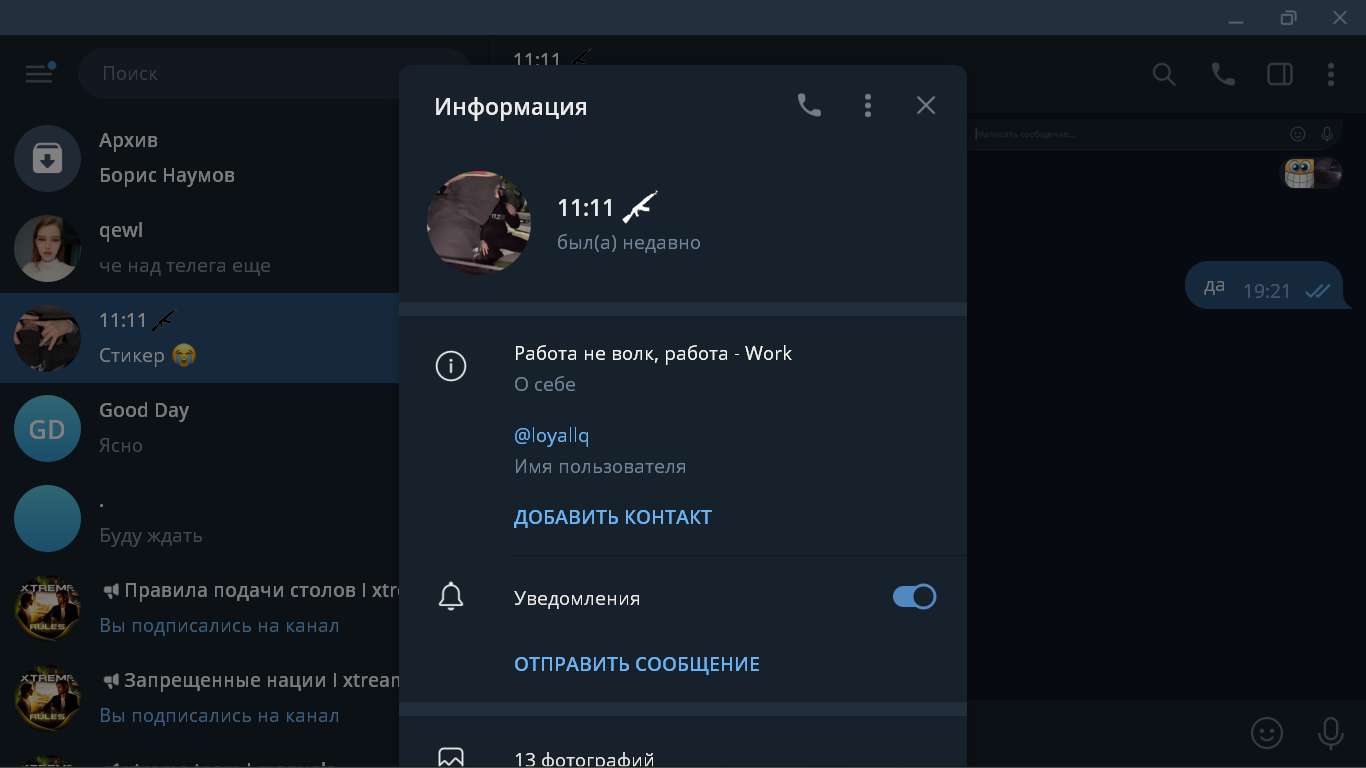Viewport: 1366px width, 768px height.
Task: View profile photo of 11:11
Action: pyautogui.click(x=479, y=223)
